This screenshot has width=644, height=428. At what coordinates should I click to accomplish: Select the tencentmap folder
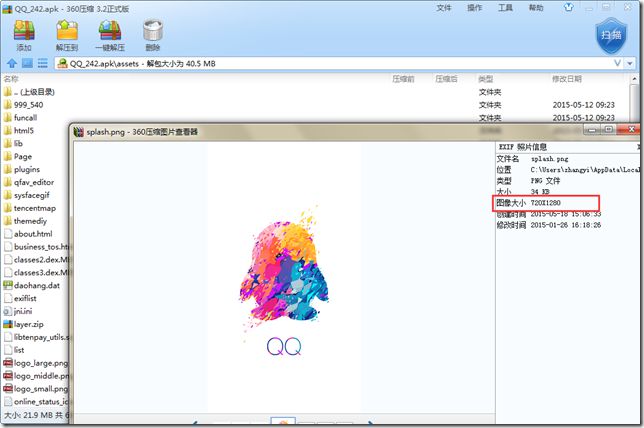coord(30,208)
